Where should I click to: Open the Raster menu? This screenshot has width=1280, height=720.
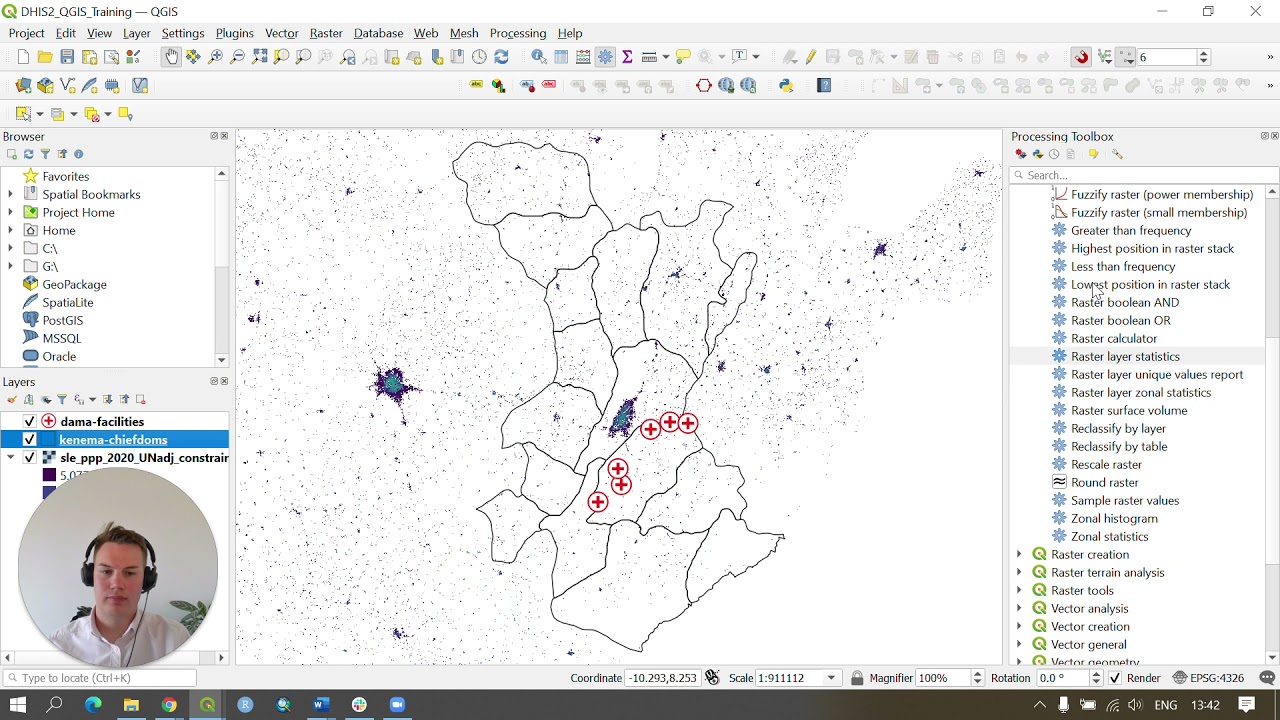click(x=326, y=33)
